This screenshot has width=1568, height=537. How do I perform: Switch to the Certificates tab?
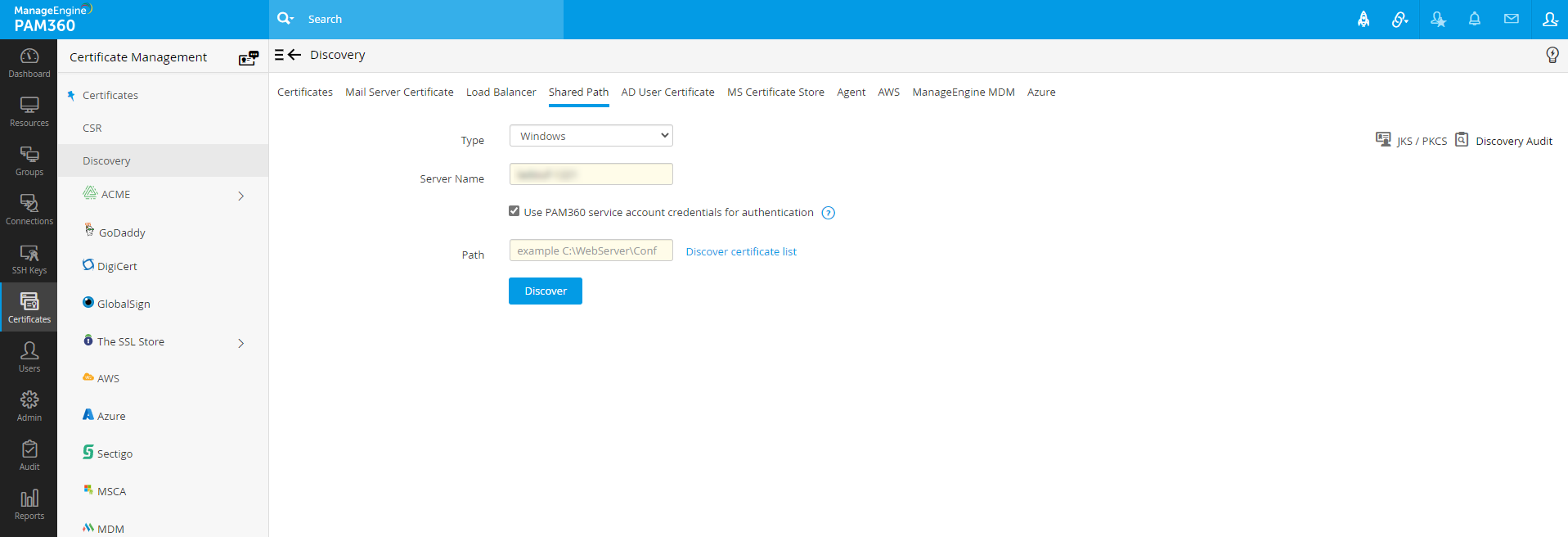pos(305,92)
